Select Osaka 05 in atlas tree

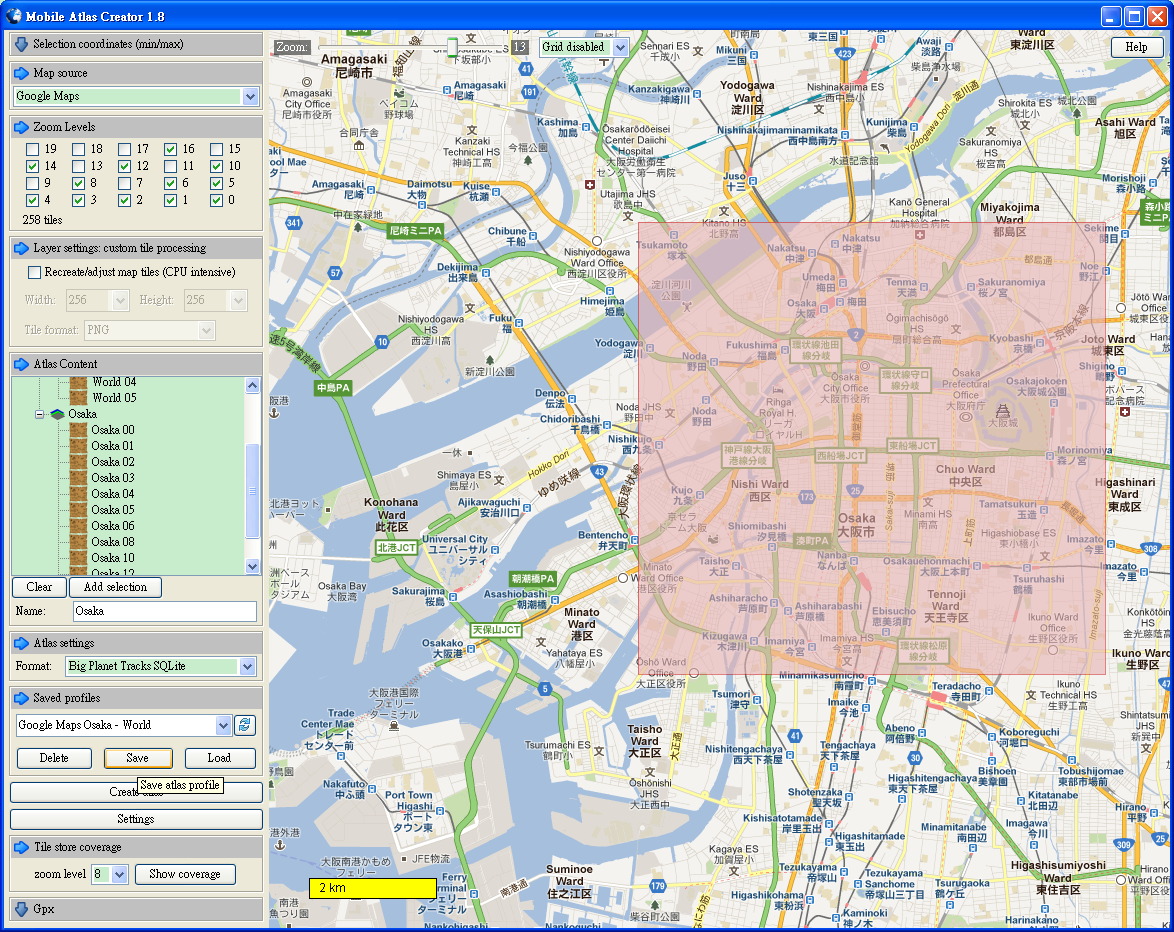click(113, 510)
